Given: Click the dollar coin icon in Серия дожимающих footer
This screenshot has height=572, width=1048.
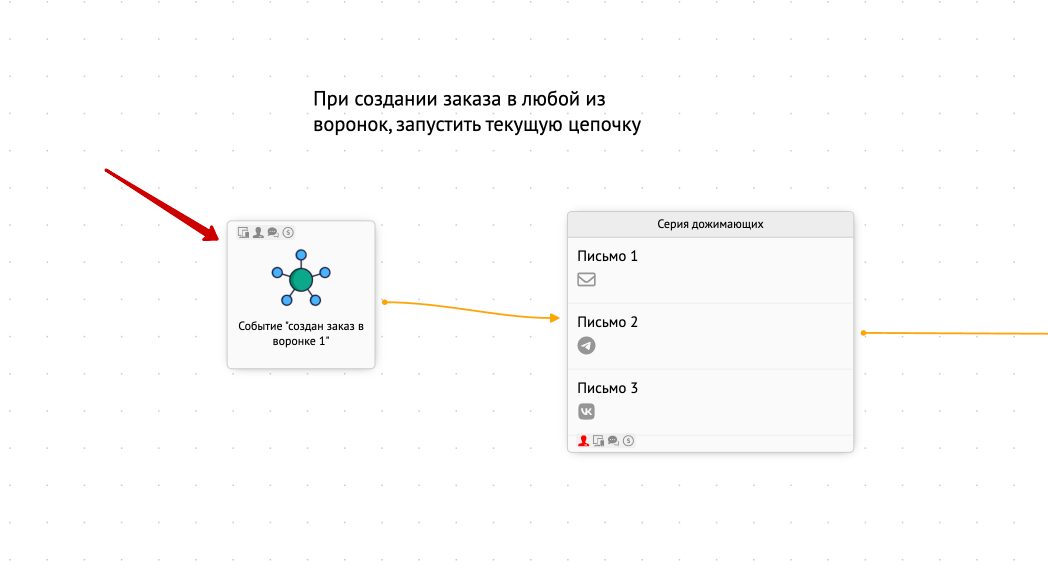Looking at the screenshot, I should pyautogui.click(x=628, y=441).
